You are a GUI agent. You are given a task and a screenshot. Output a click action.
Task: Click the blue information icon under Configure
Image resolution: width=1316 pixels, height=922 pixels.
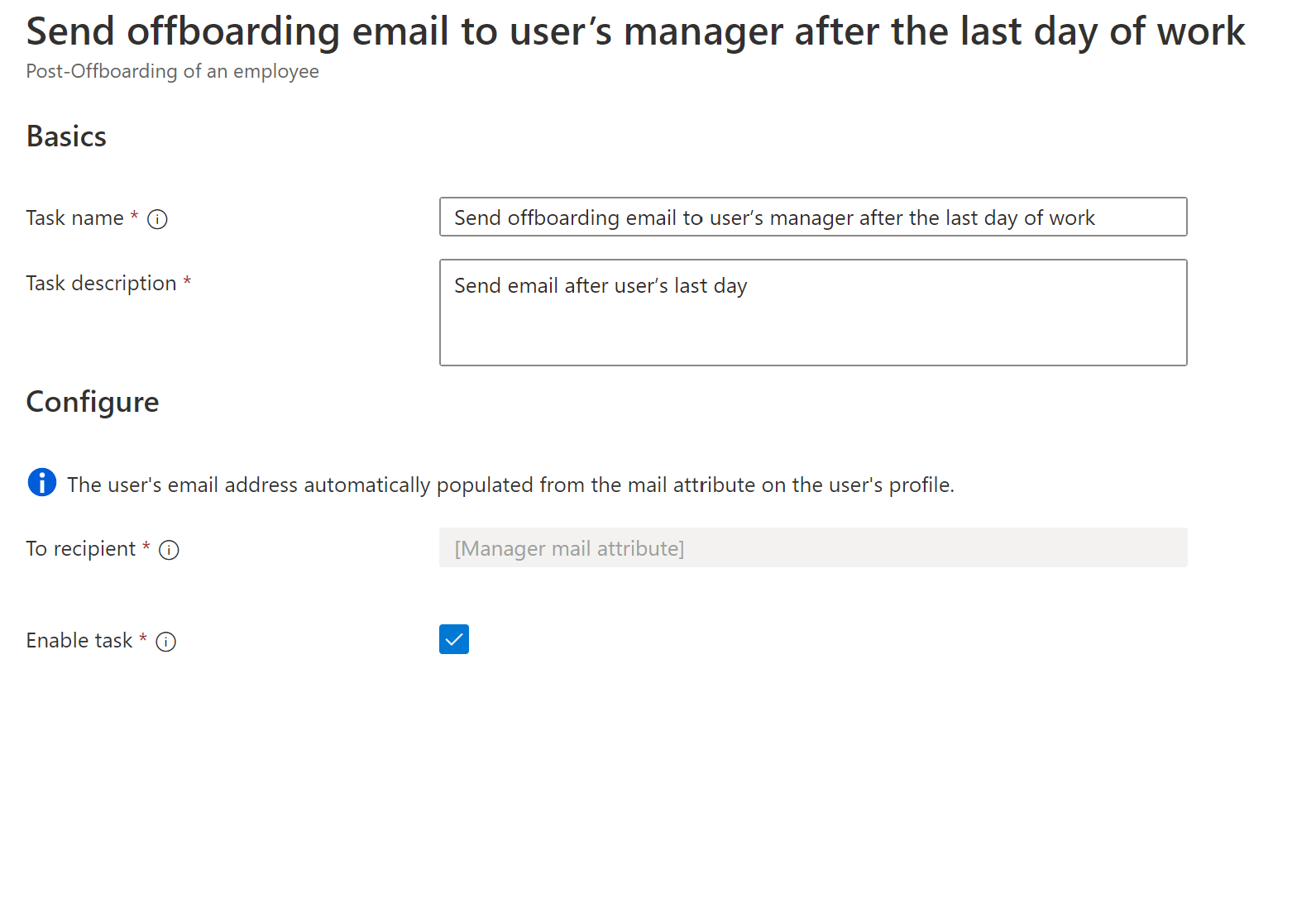(42, 482)
